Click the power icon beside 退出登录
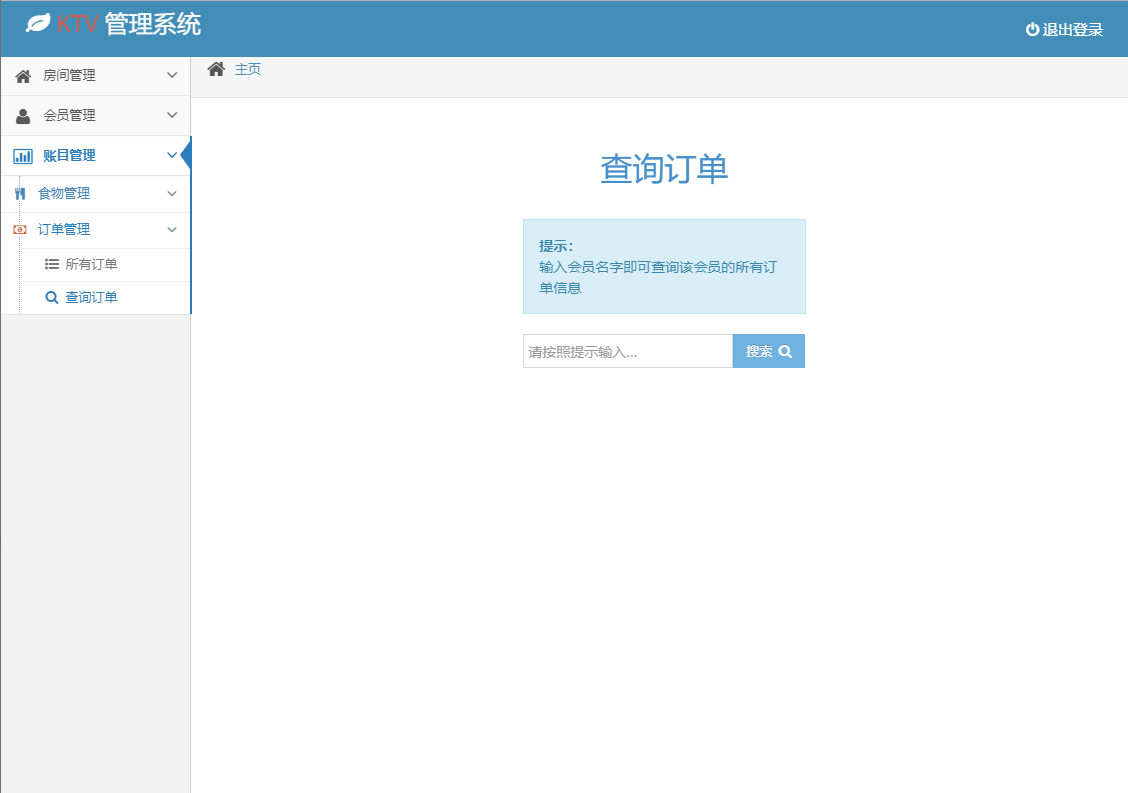The height and width of the screenshot is (793, 1128). (1031, 29)
